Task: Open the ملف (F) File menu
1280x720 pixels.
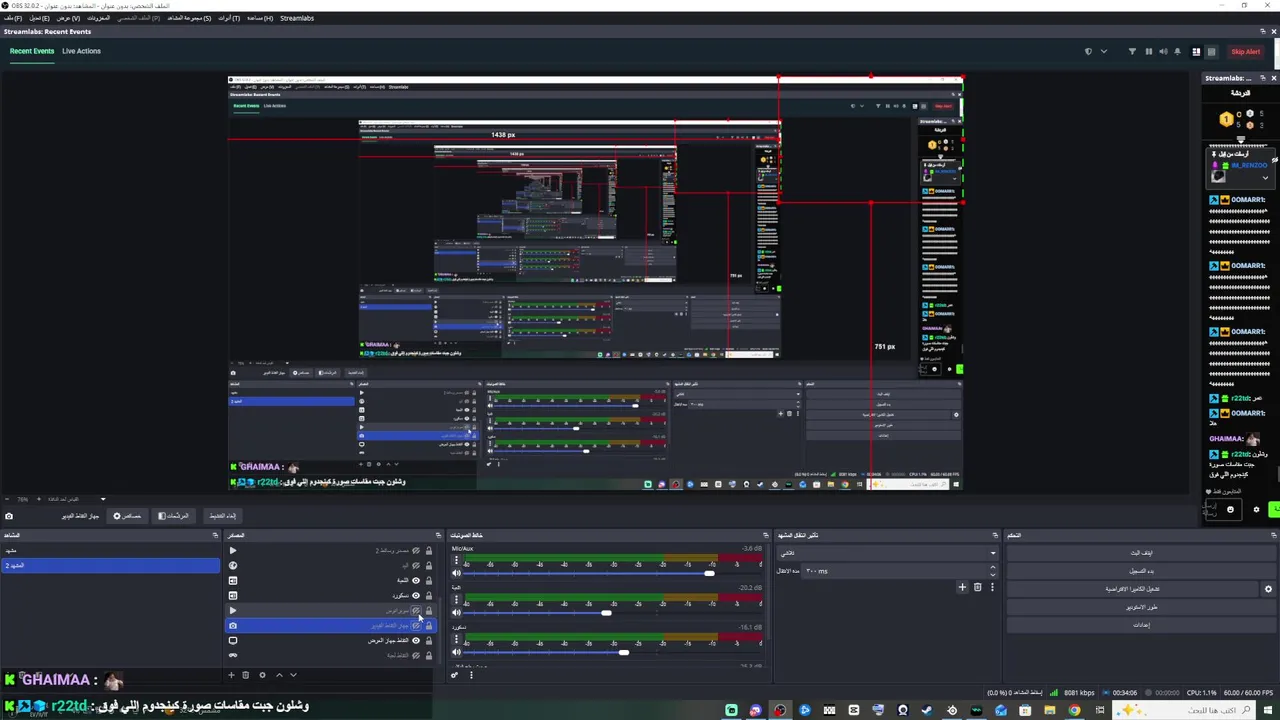Action: [x=13, y=18]
